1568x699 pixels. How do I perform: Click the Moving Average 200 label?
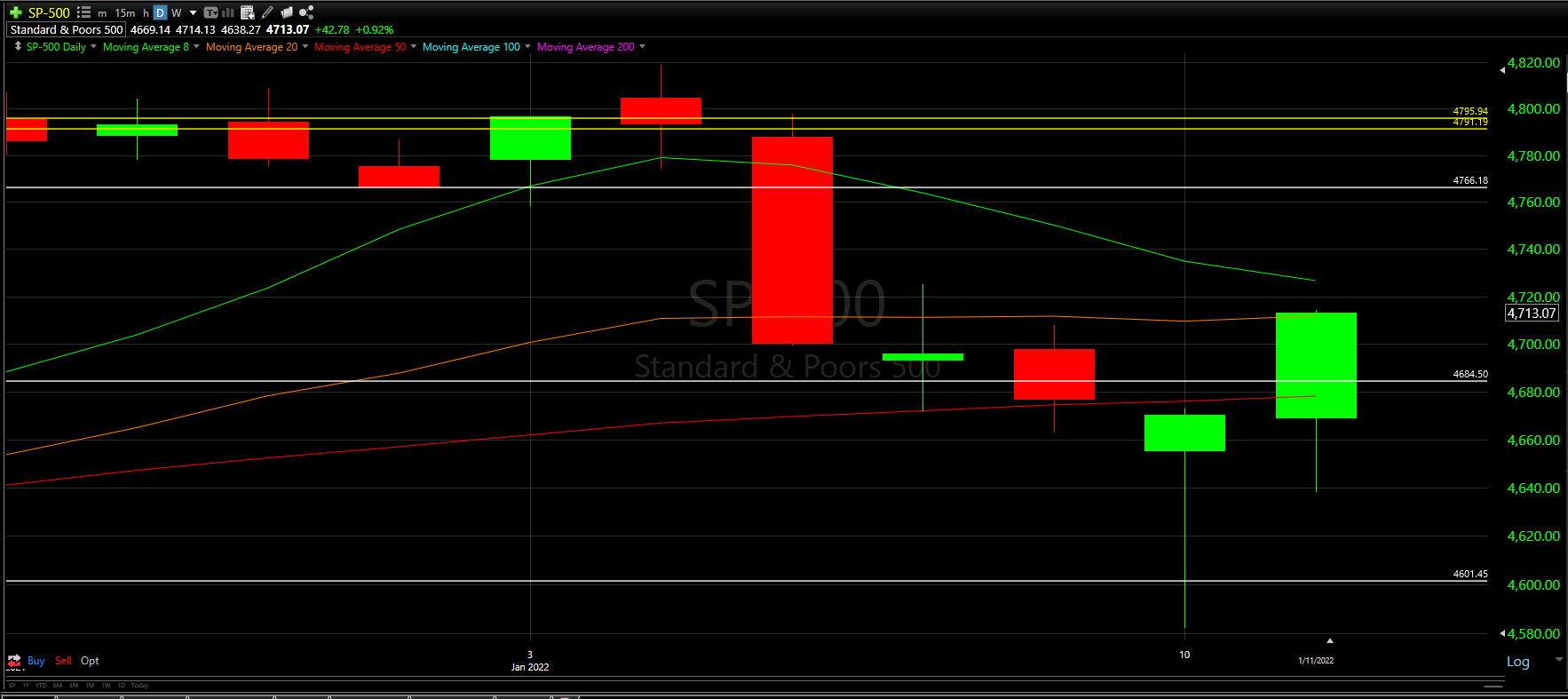[x=585, y=46]
